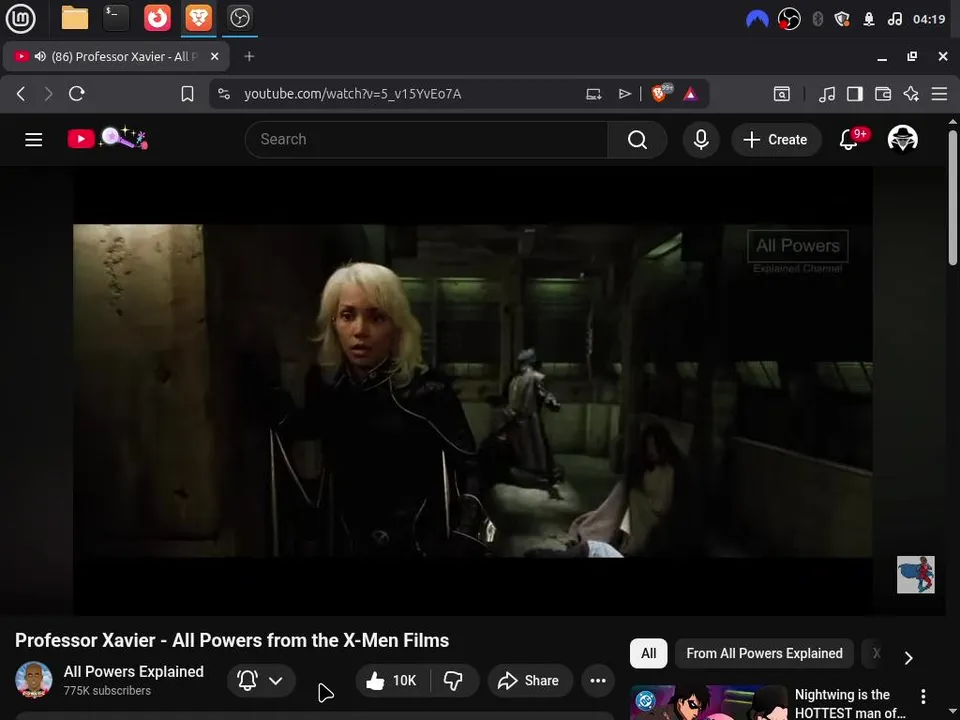Mute the Professor Xavier tab audio

pyautogui.click(x=40, y=56)
